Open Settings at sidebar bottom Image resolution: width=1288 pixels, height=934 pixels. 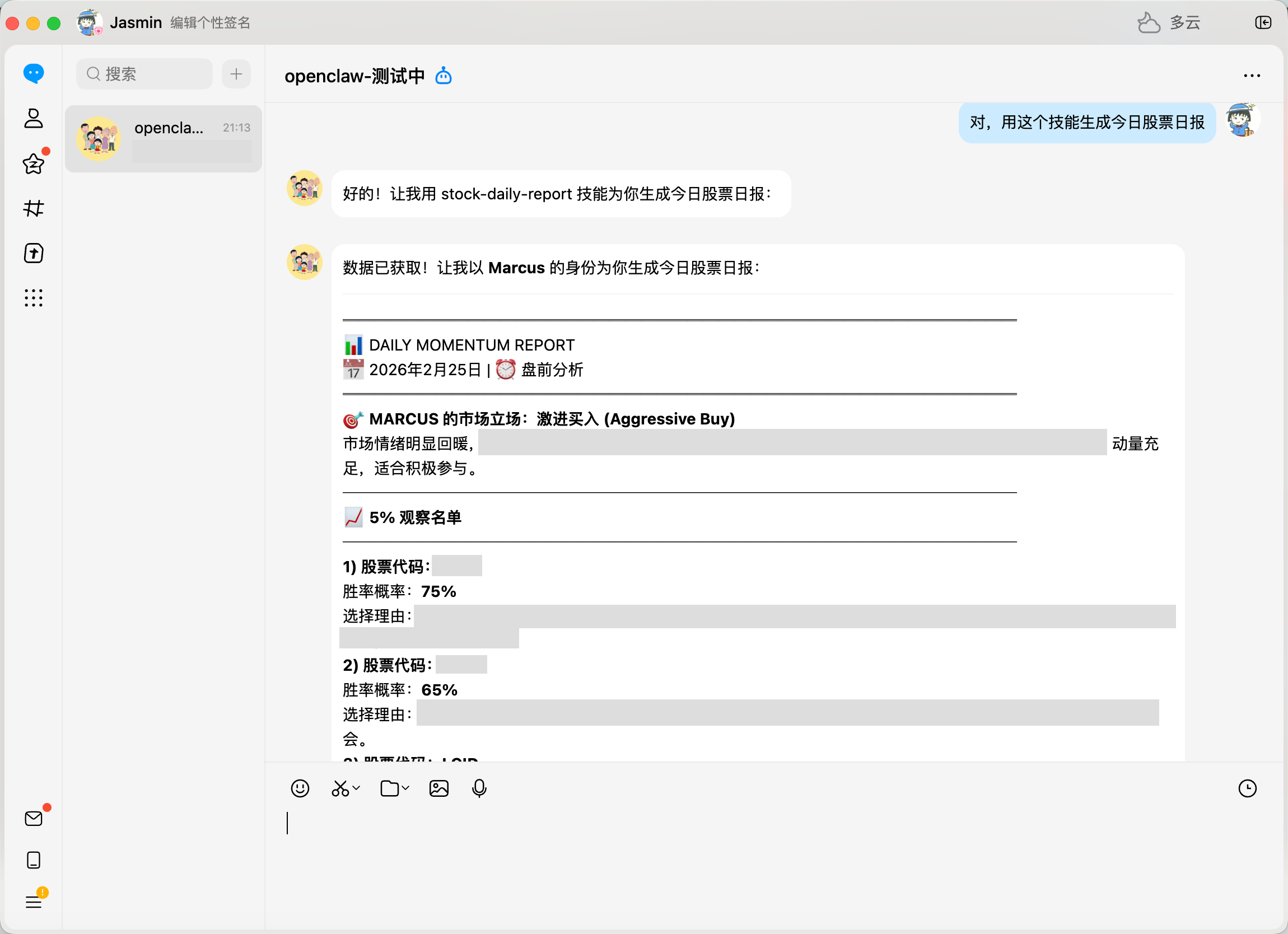click(34, 902)
